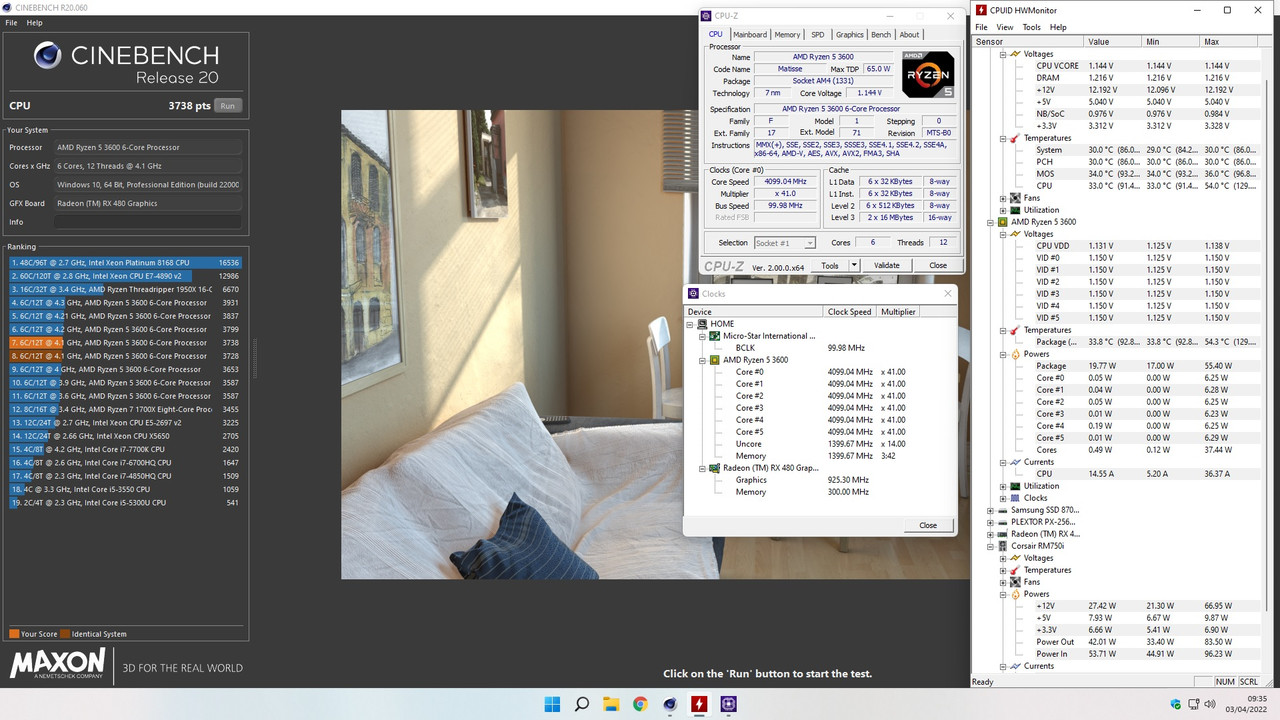Click the Fans icon under motherboard in HWMonitor
Viewport: 1280px width, 720px height.
click(x=1015, y=198)
